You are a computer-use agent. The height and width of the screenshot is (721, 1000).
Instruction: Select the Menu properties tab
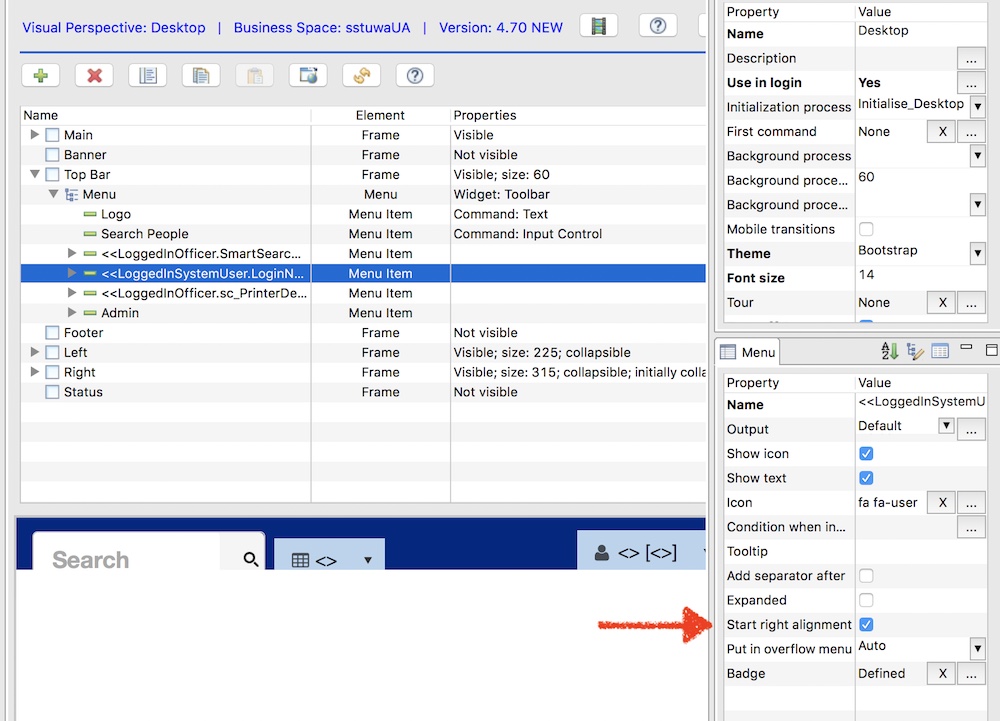tap(747, 352)
